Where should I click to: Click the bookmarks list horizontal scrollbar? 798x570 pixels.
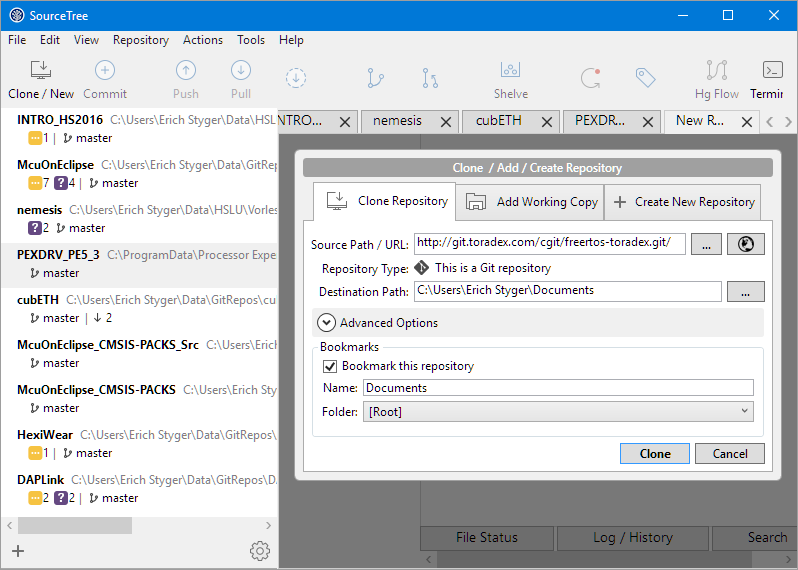[74, 525]
